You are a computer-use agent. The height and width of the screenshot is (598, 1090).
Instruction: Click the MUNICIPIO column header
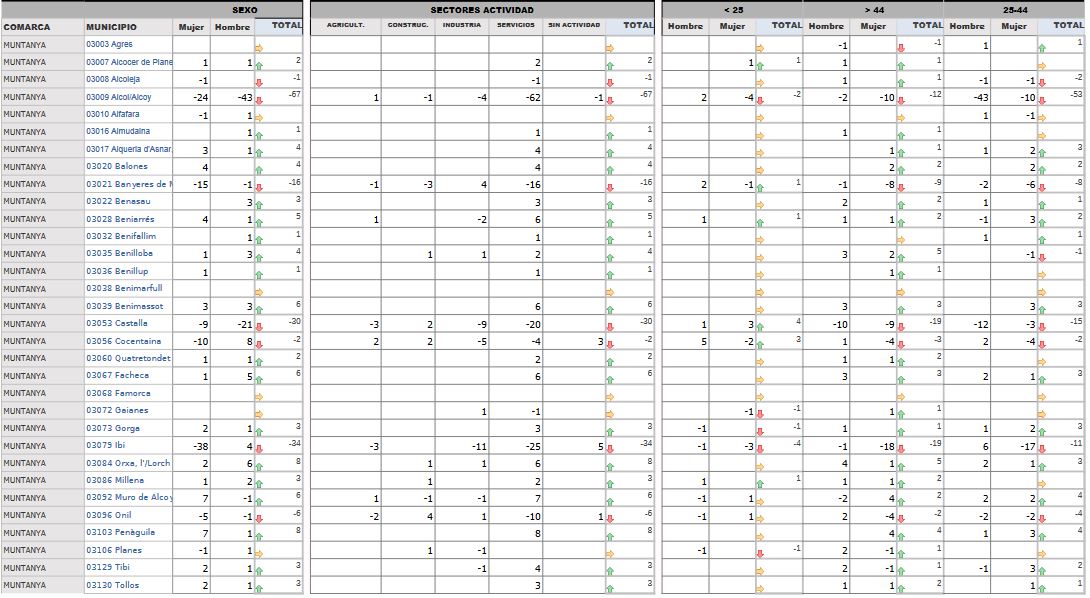111,26
